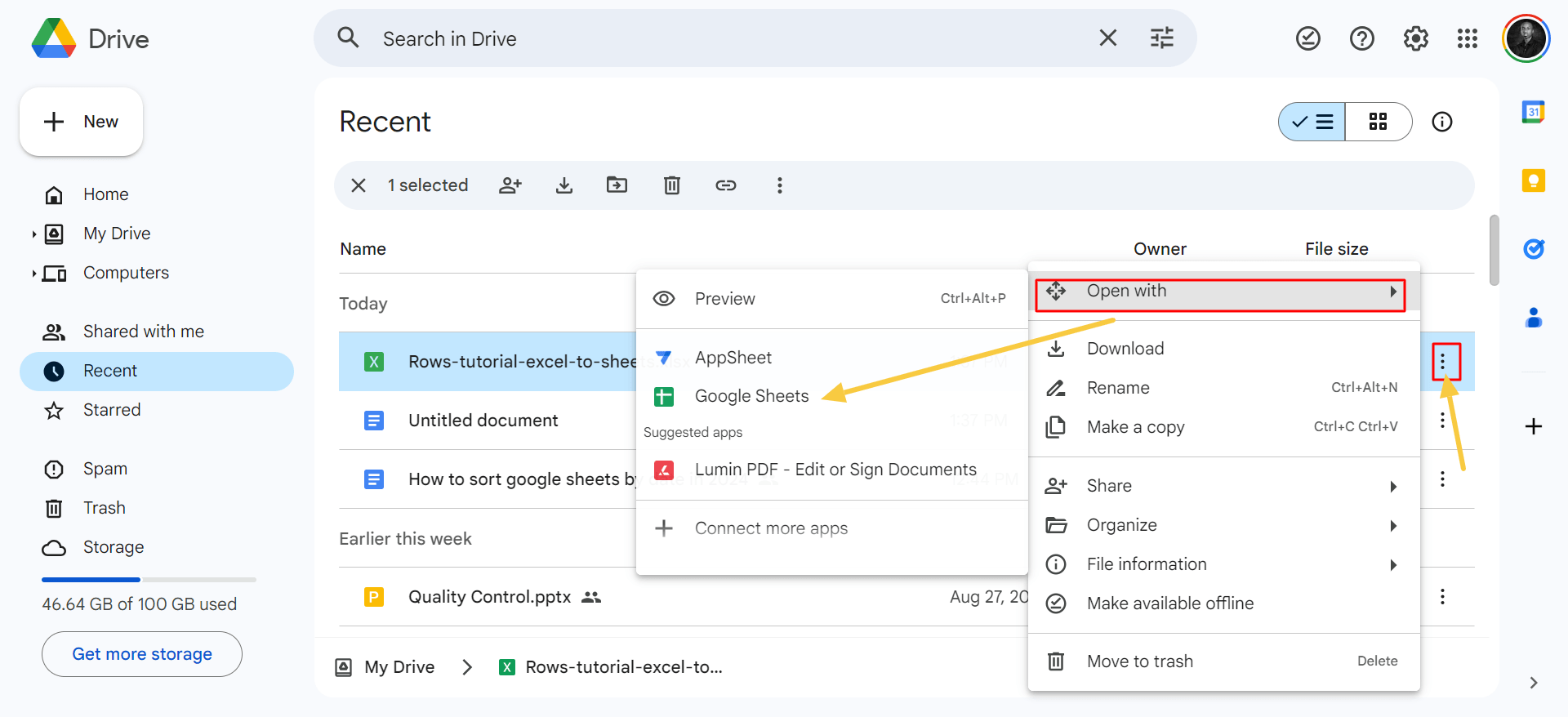Download the selected file from the toolbar
The height and width of the screenshot is (717, 1568).
tap(563, 185)
